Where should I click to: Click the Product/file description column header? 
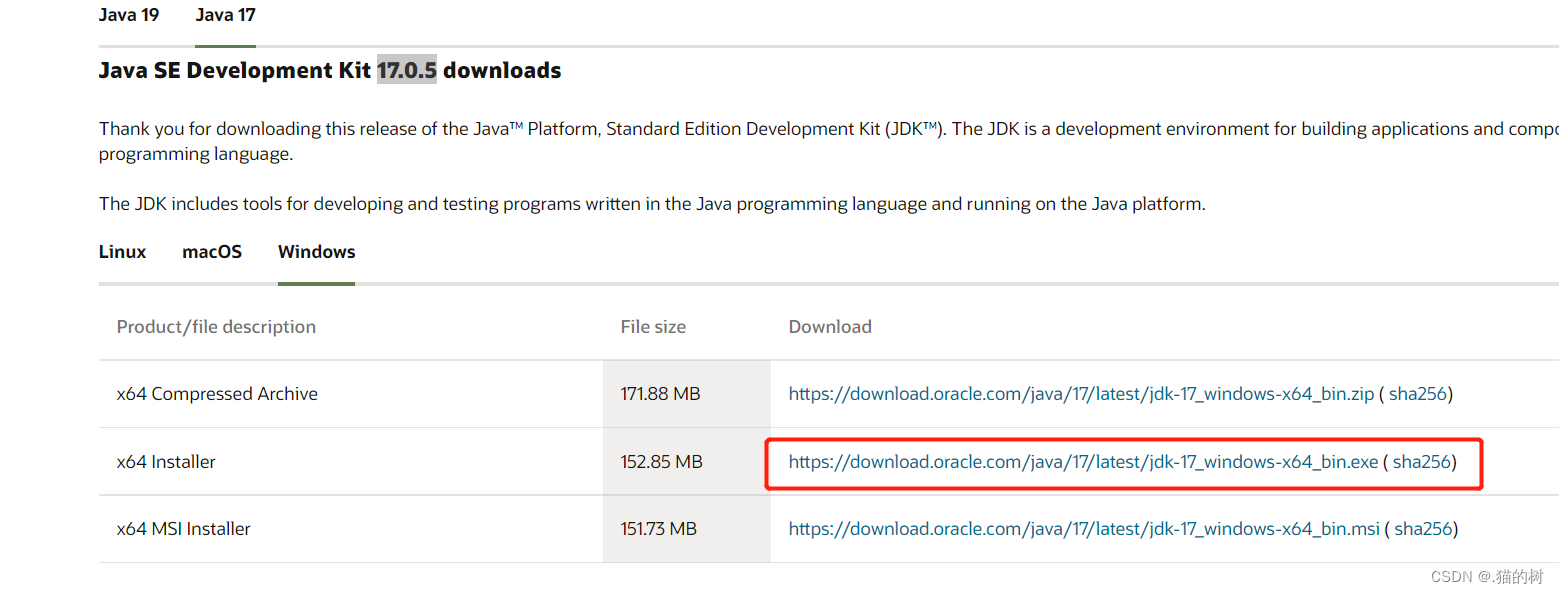click(216, 326)
